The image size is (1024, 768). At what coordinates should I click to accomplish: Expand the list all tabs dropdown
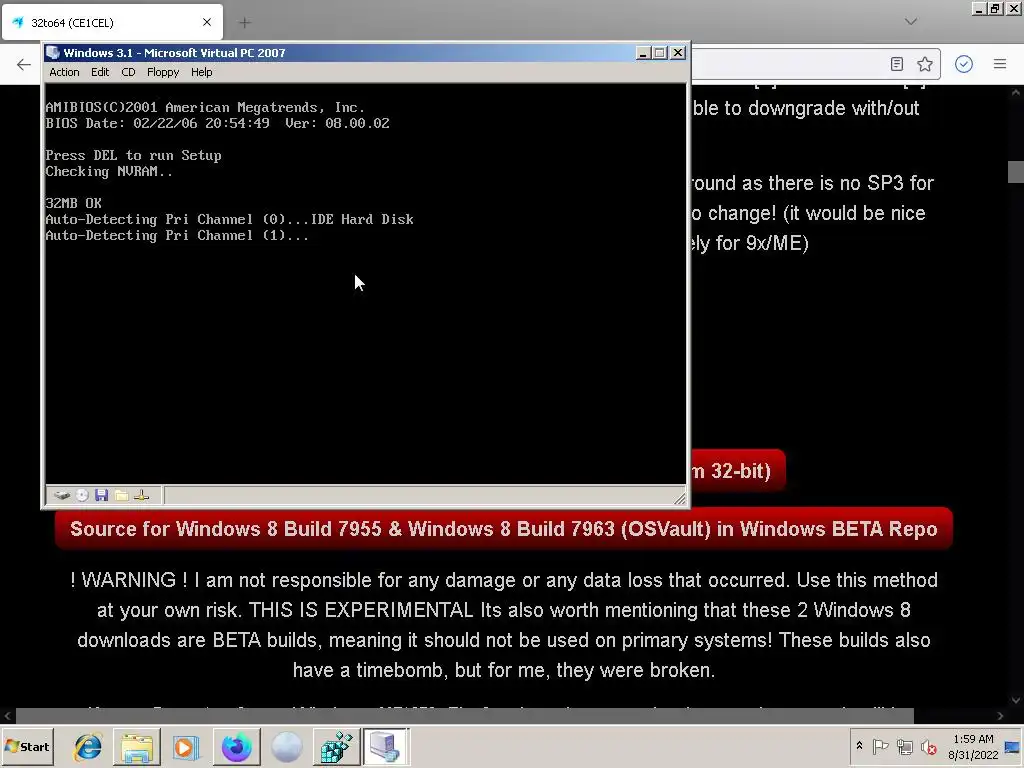[911, 22]
